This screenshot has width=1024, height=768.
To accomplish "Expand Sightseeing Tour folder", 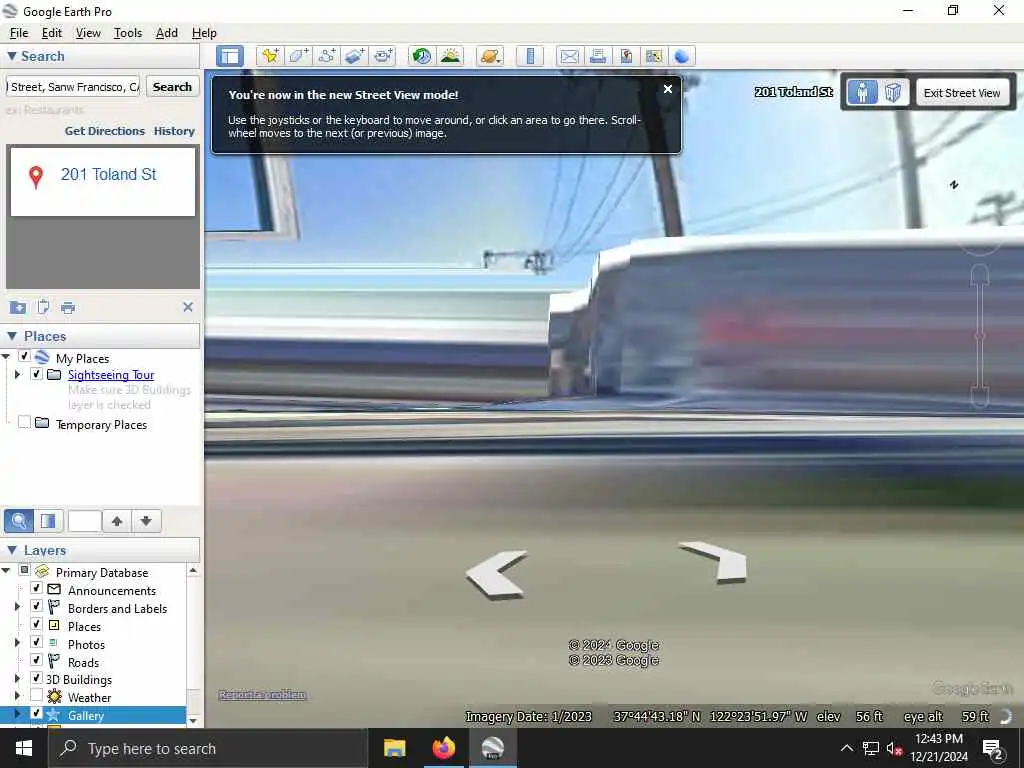I will click(x=18, y=374).
